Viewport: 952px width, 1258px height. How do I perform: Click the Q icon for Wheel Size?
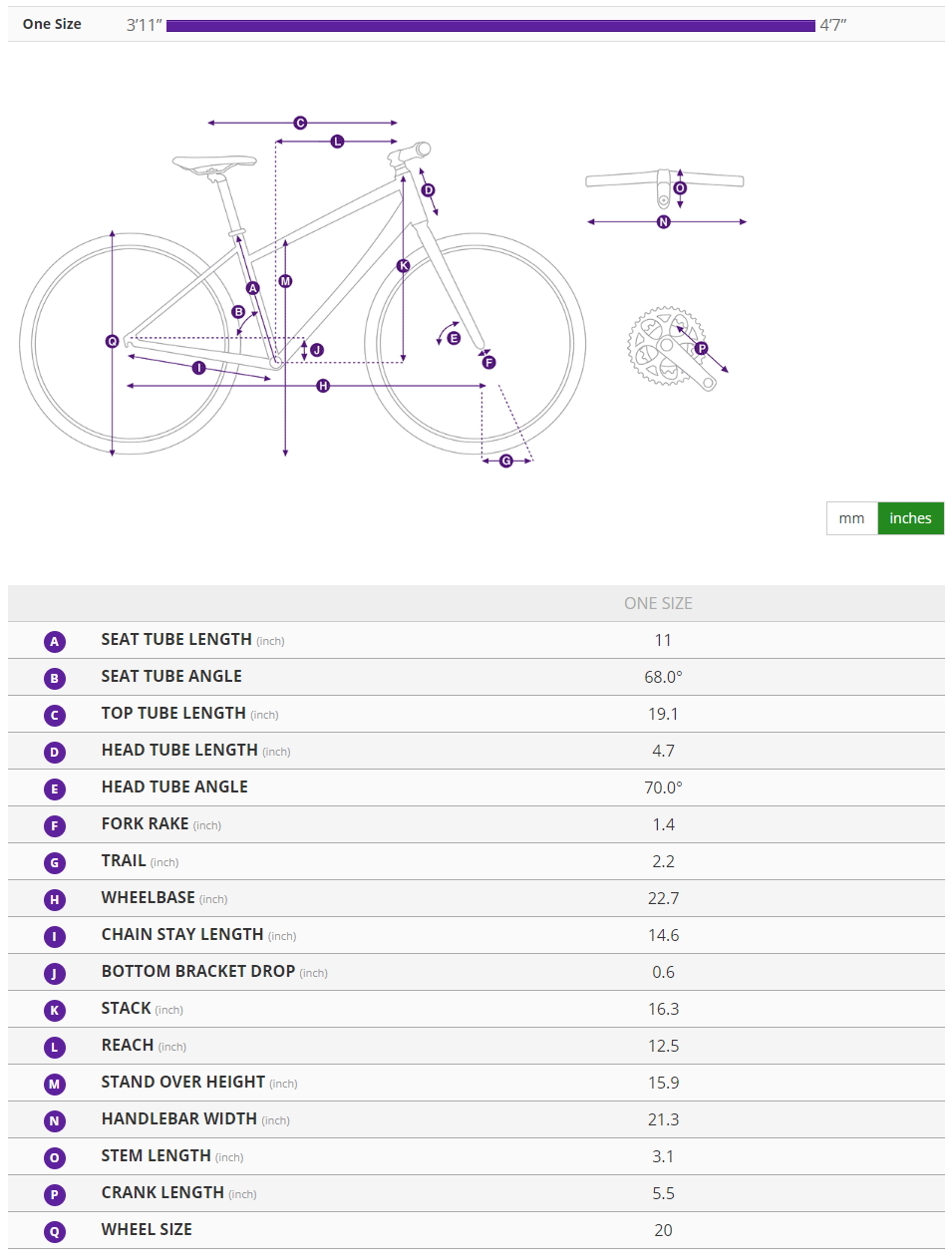[55, 1232]
